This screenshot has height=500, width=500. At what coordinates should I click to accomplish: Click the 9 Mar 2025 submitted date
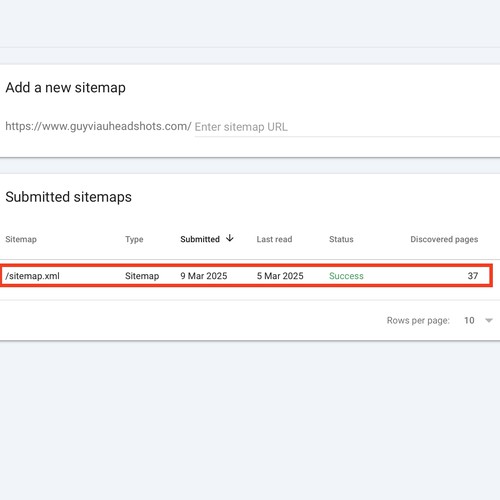coord(204,276)
